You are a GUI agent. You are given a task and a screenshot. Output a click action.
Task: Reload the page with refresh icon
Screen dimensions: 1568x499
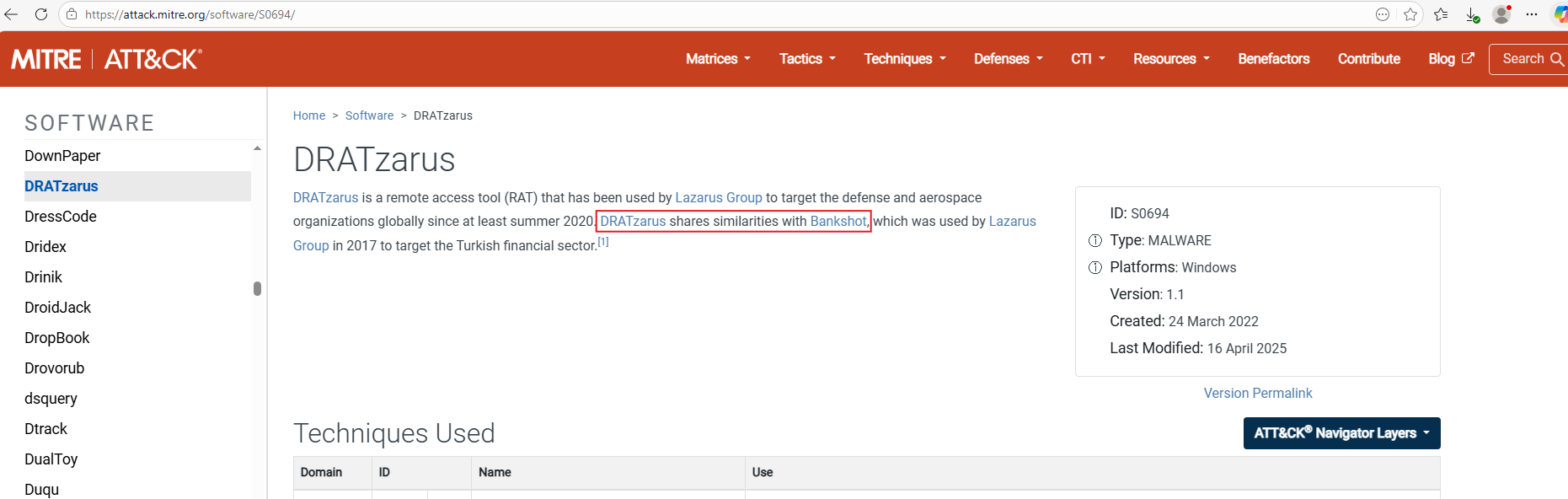click(x=40, y=14)
